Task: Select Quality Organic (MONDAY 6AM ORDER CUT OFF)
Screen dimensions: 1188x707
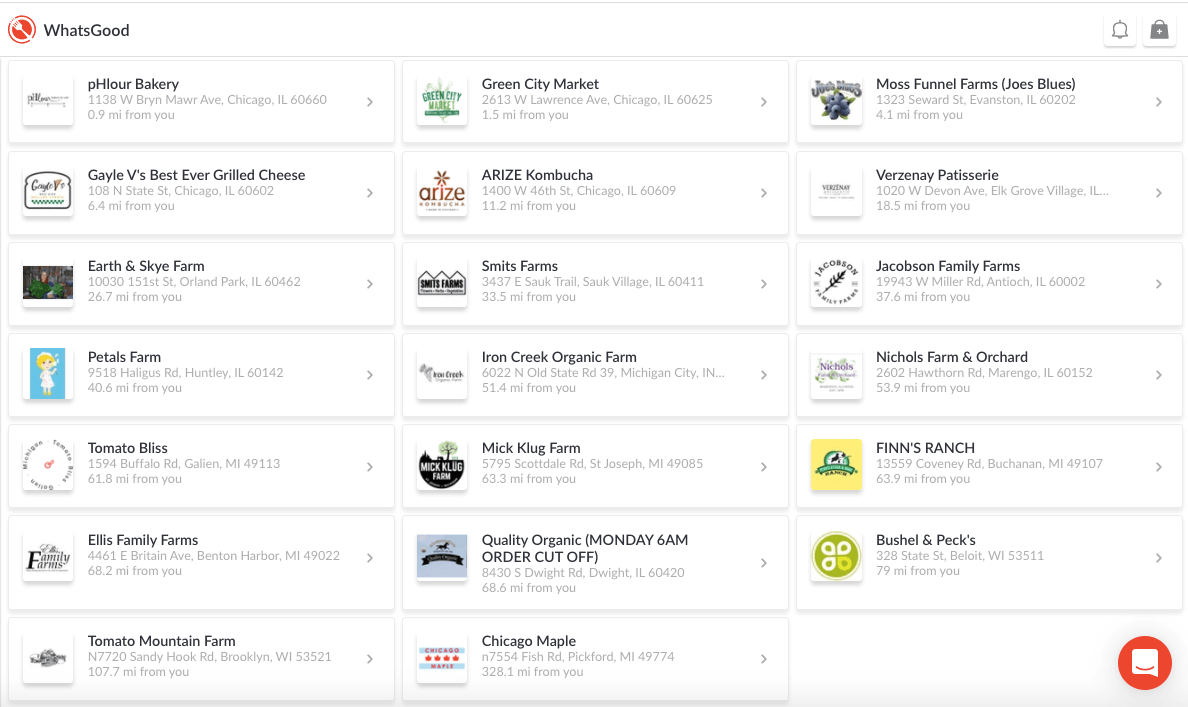Action: pyautogui.click(x=585, y=549)
